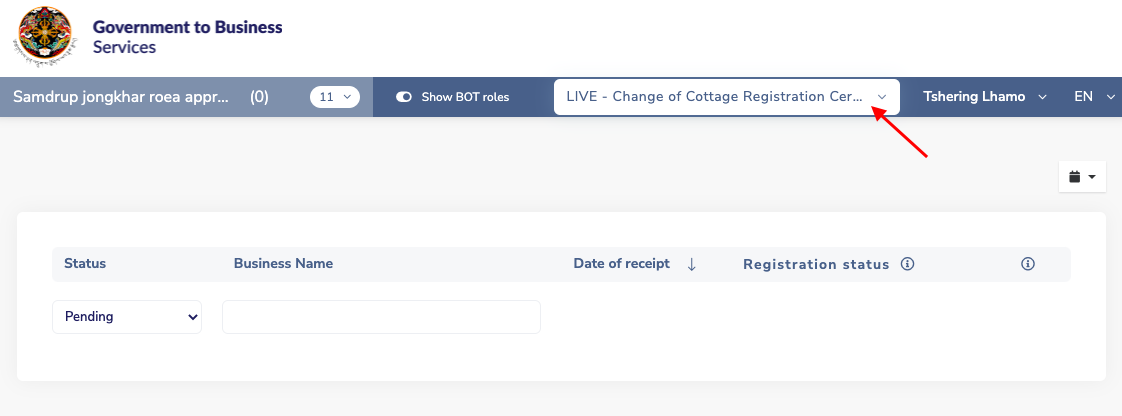Click the Bhutan government emblem logo
The image size is (1122, 416).
click(45, 37)
